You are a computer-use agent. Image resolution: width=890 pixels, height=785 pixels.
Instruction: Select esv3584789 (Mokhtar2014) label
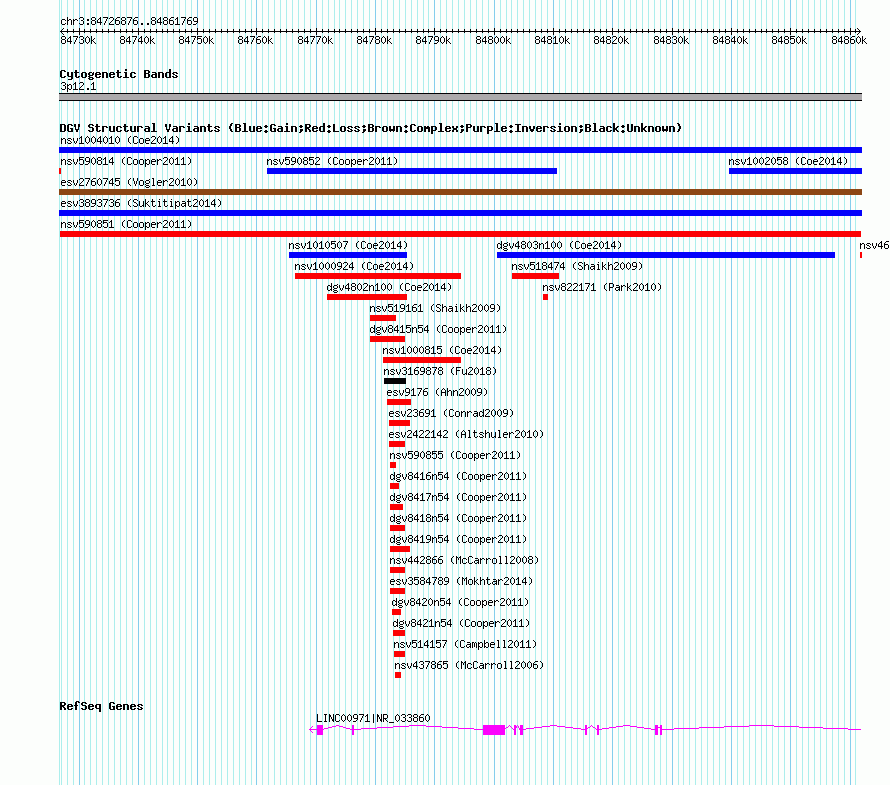pyautogui.click(x=461, y=581)
